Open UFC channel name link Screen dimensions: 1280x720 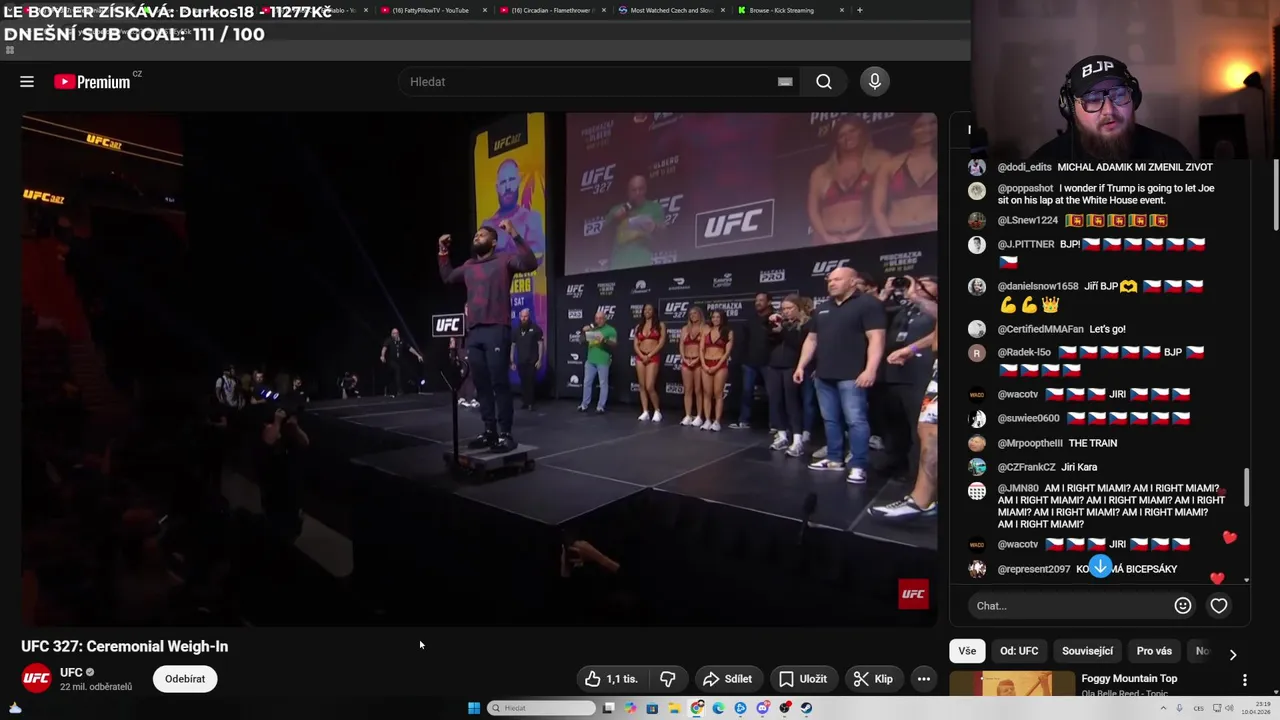pyautogui.click(x=71, y=673)
